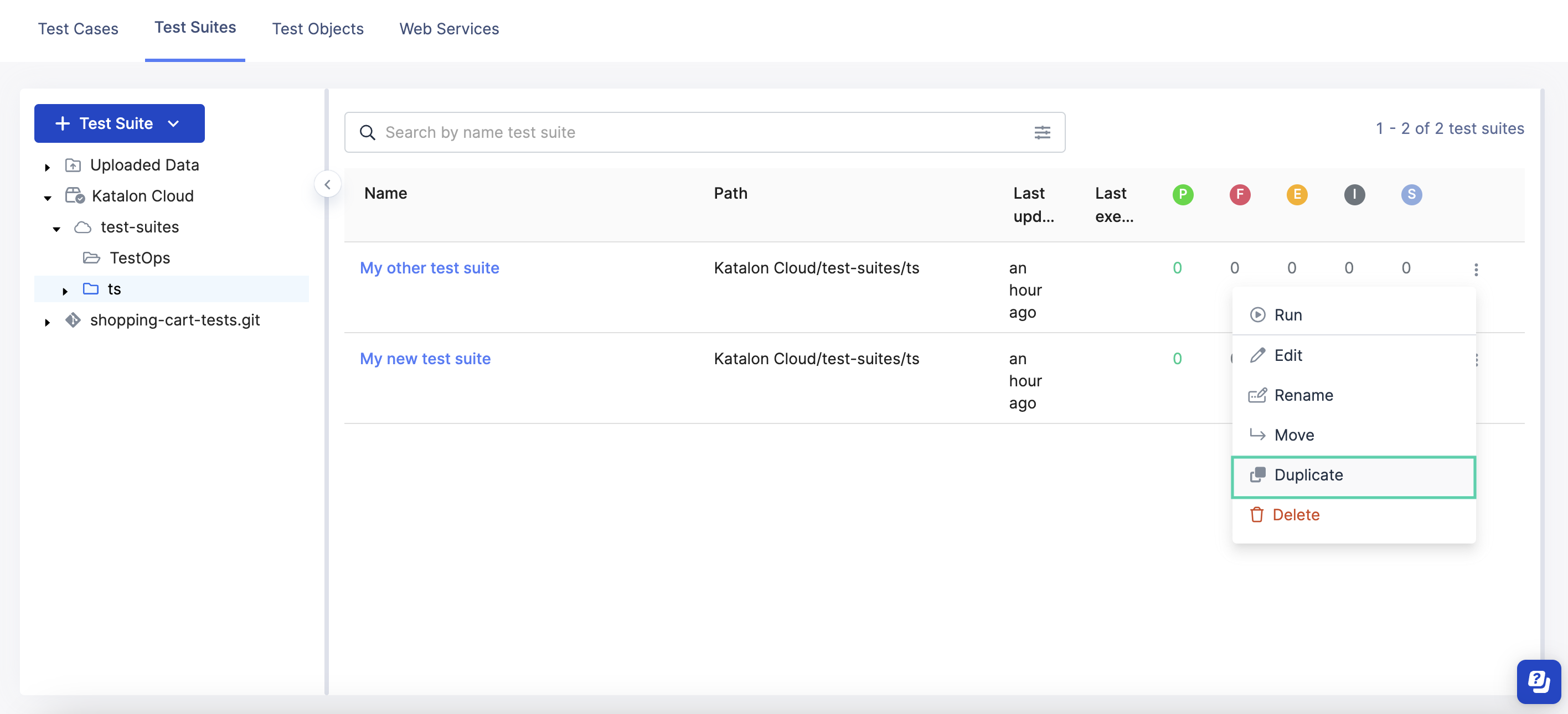This screenshot has height=714, width=1568.
Task: Click the search input field
Action: 705,131
